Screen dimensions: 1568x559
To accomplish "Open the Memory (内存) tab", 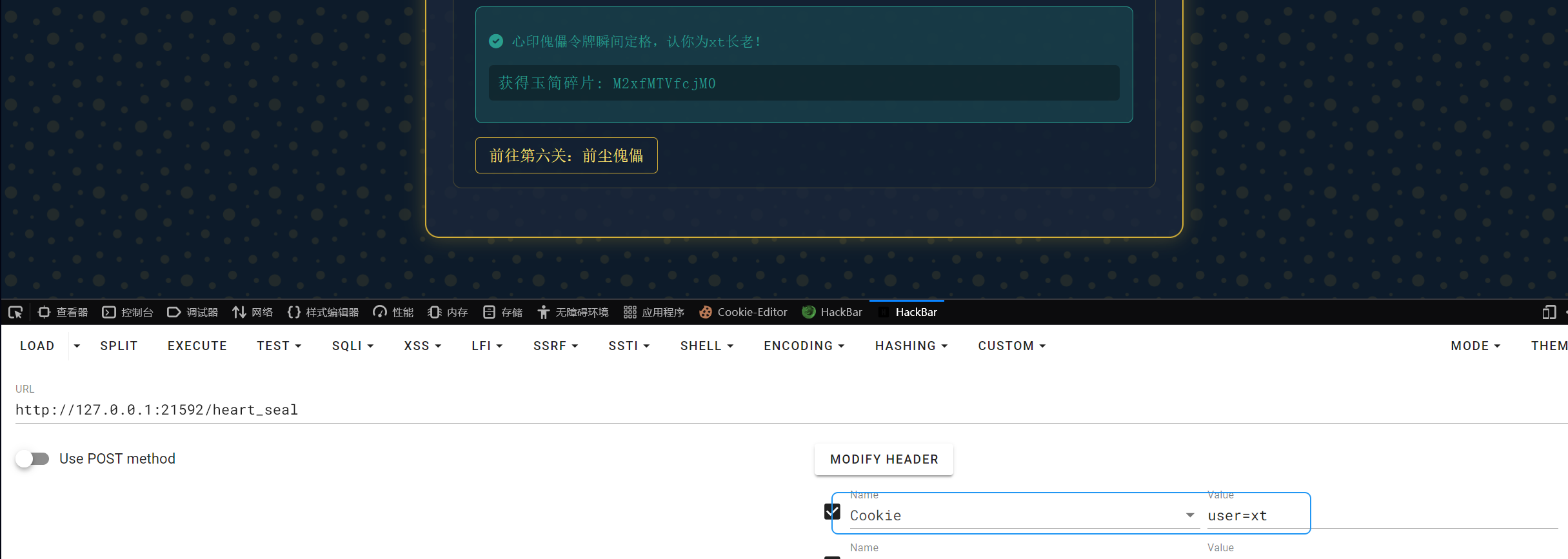I will pyautogui.click(x=448, y=313).
